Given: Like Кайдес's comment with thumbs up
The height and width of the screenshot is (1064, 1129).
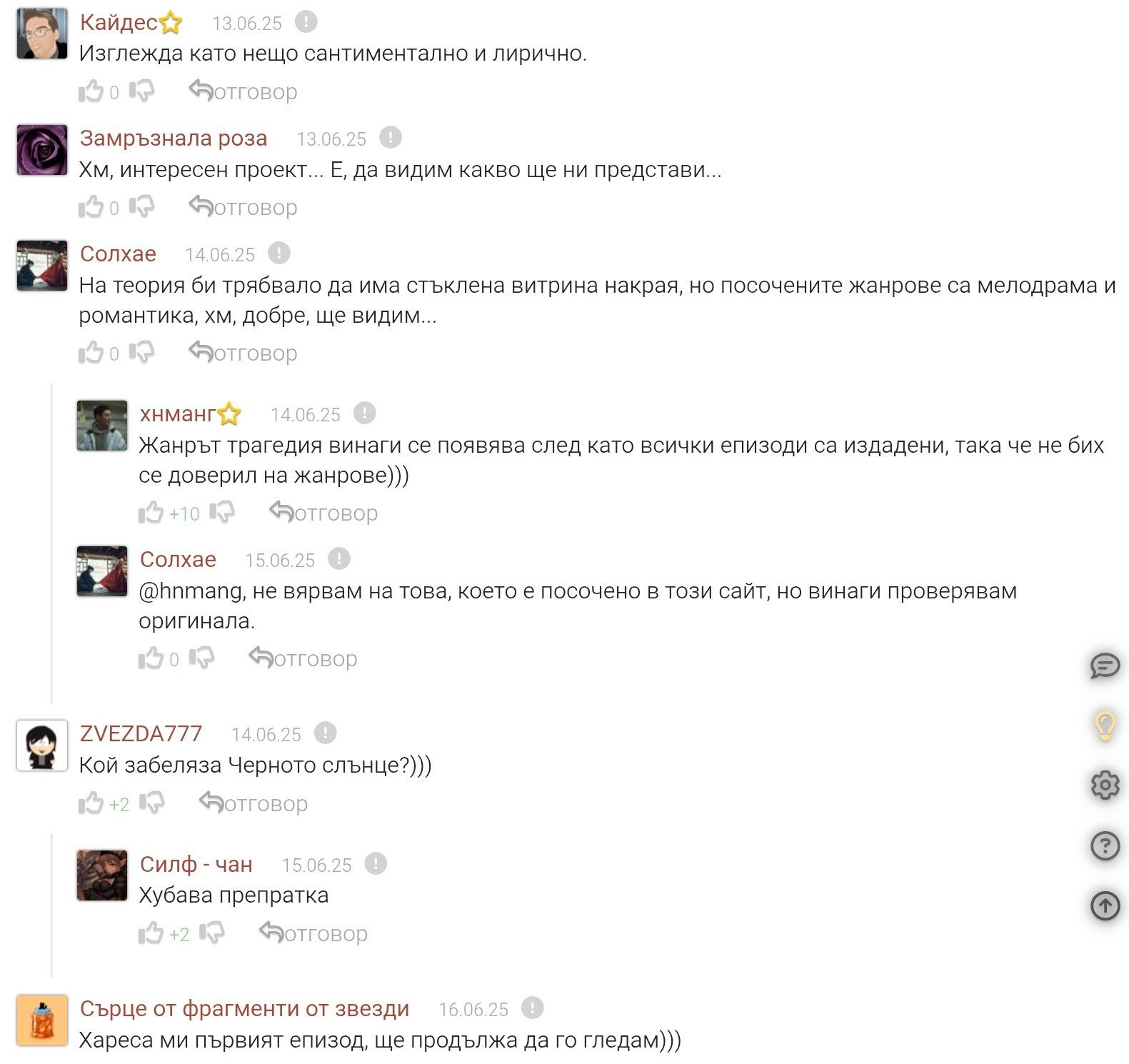Looking at the screenshot, I should (91, 91).
